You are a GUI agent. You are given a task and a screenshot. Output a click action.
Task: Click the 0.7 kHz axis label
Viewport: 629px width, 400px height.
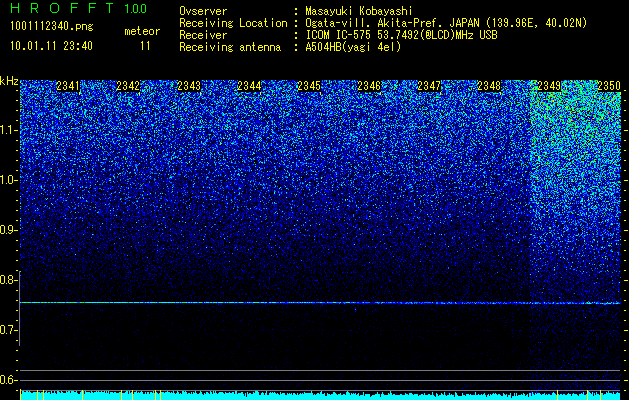[x=9, y=330]
